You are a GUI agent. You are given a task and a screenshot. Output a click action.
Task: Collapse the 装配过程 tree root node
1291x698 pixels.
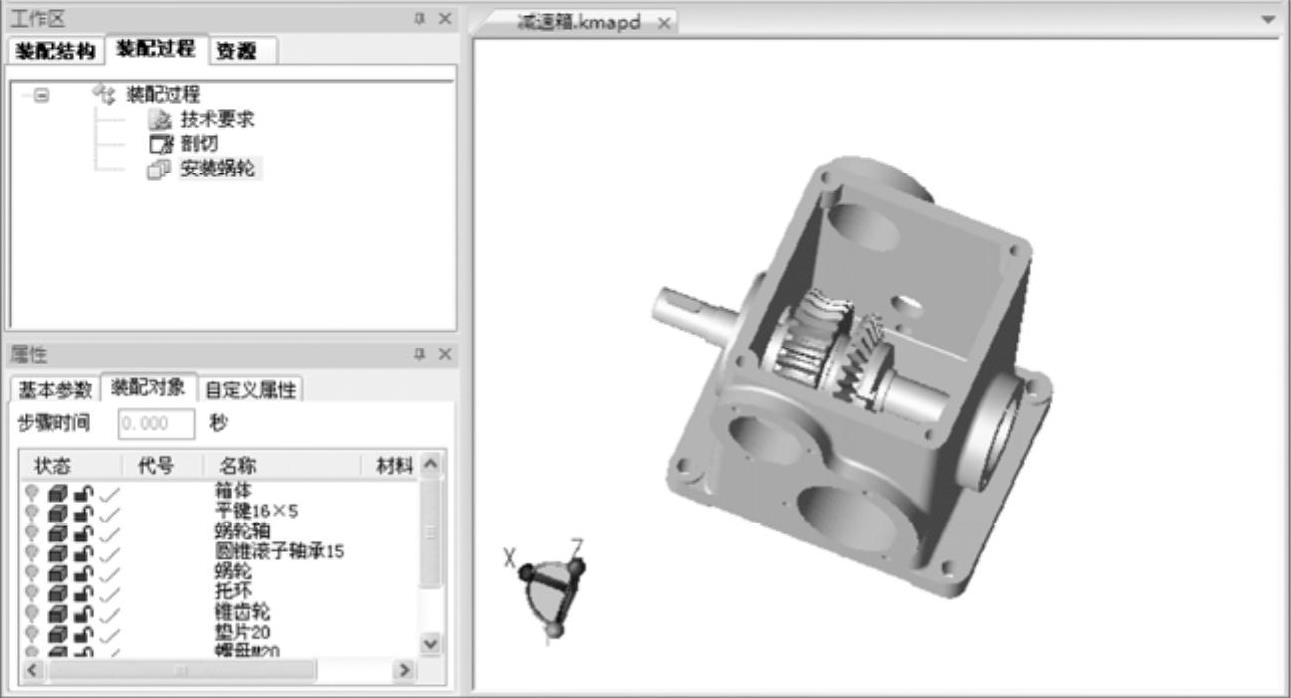pyautogui.click(x=41, y=95)
